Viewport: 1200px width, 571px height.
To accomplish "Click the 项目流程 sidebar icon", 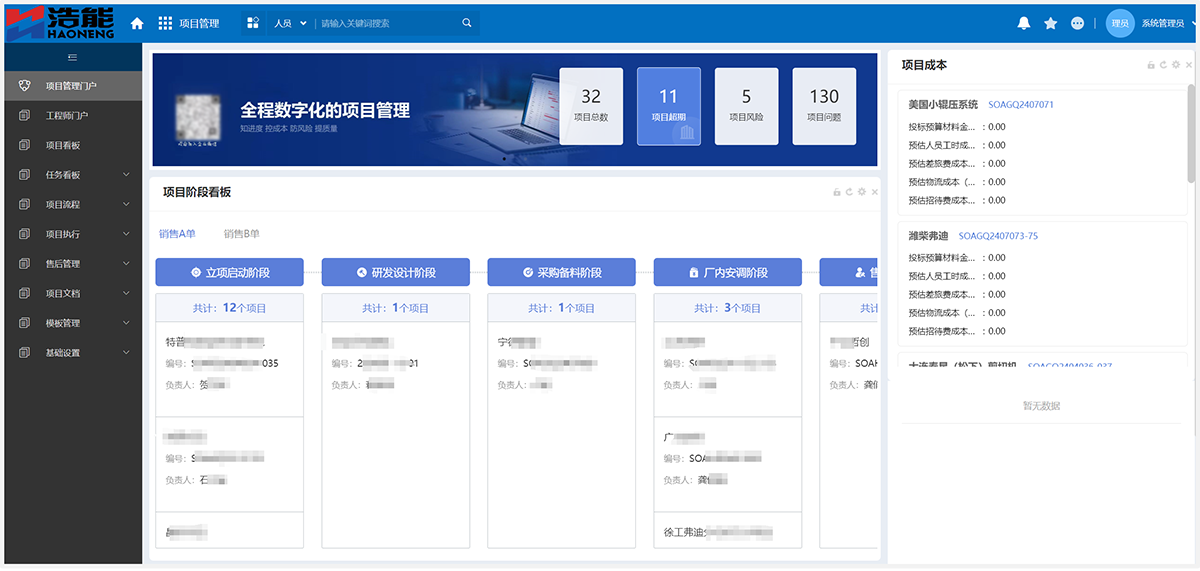I will pos(25,205).
